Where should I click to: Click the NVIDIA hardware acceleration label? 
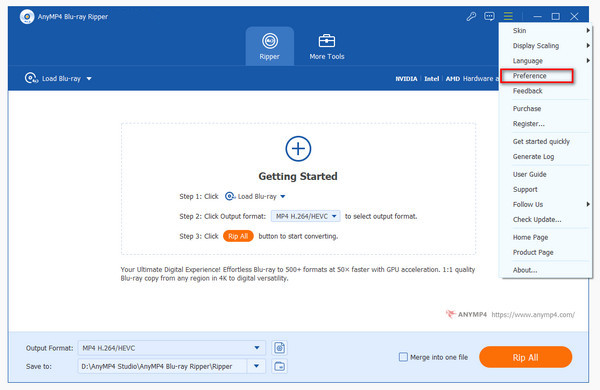click(x=406, y=78)
